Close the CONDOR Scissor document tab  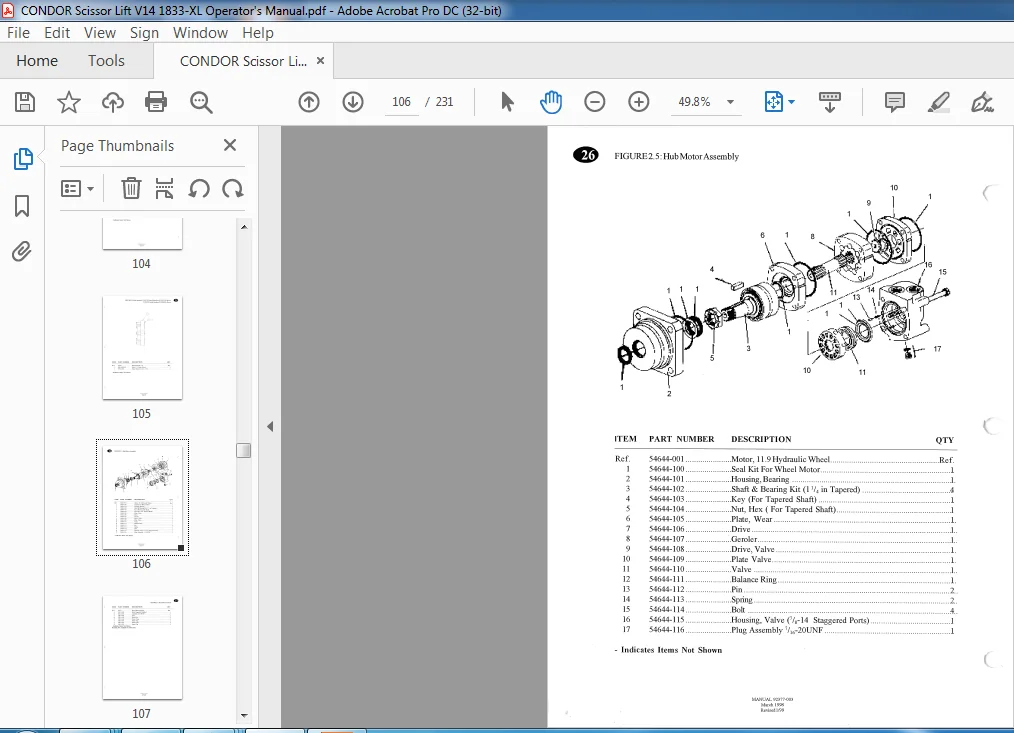click(320, 60)
